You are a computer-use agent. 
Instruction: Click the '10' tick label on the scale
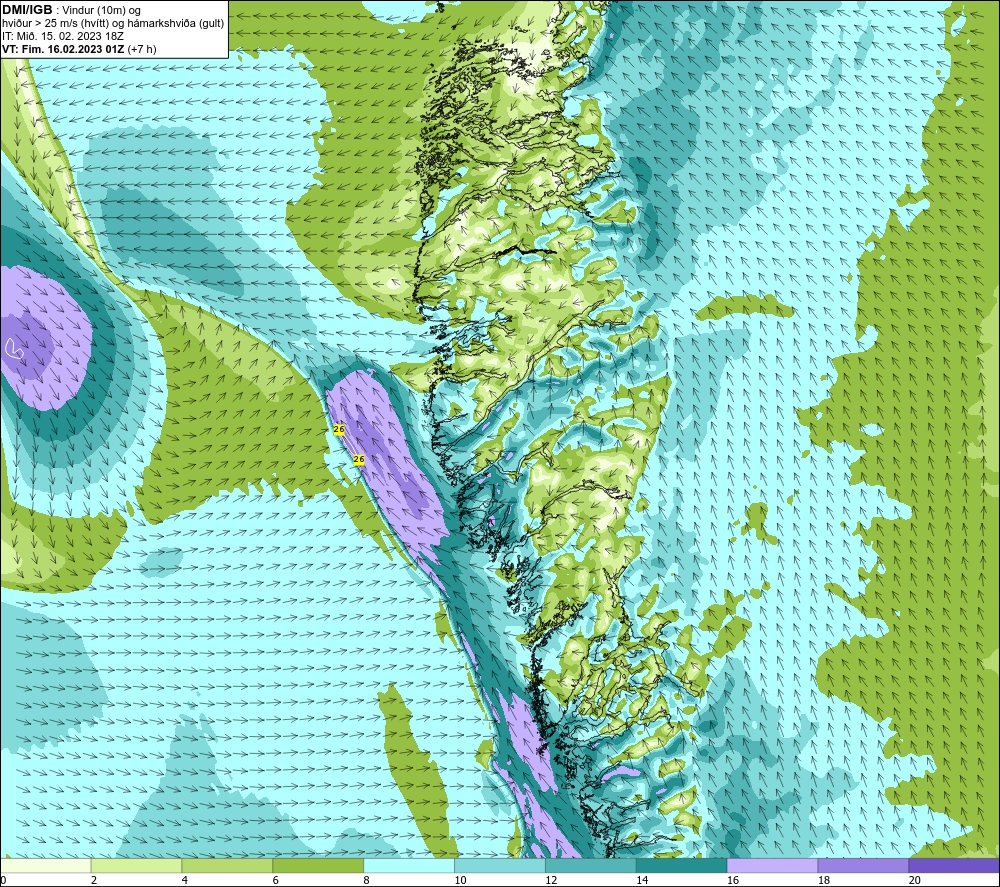(x=460, y=880)
